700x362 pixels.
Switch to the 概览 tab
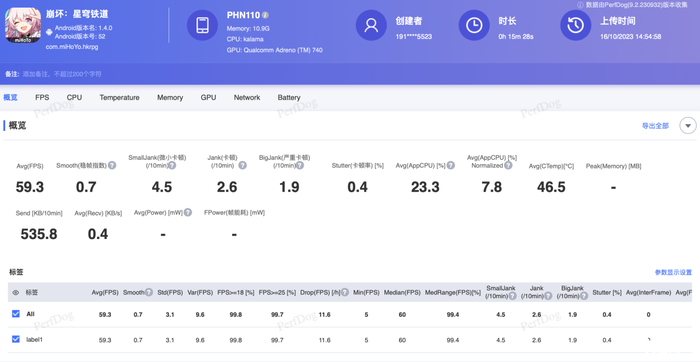click(x=10, y=97)
